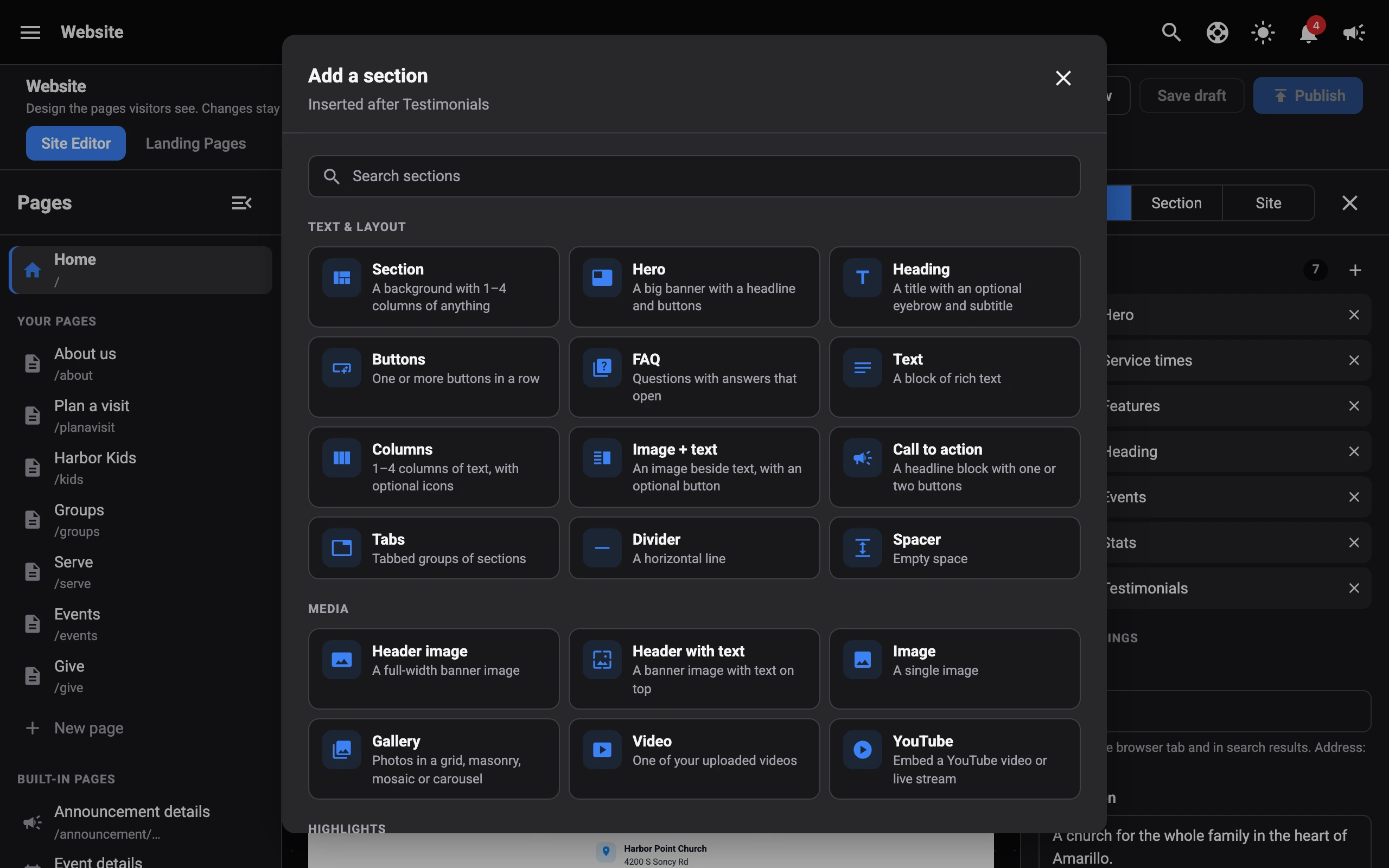Open the Home page in Pages list
The height and width of the screenshot is (868, 1389).
point(141,270)
